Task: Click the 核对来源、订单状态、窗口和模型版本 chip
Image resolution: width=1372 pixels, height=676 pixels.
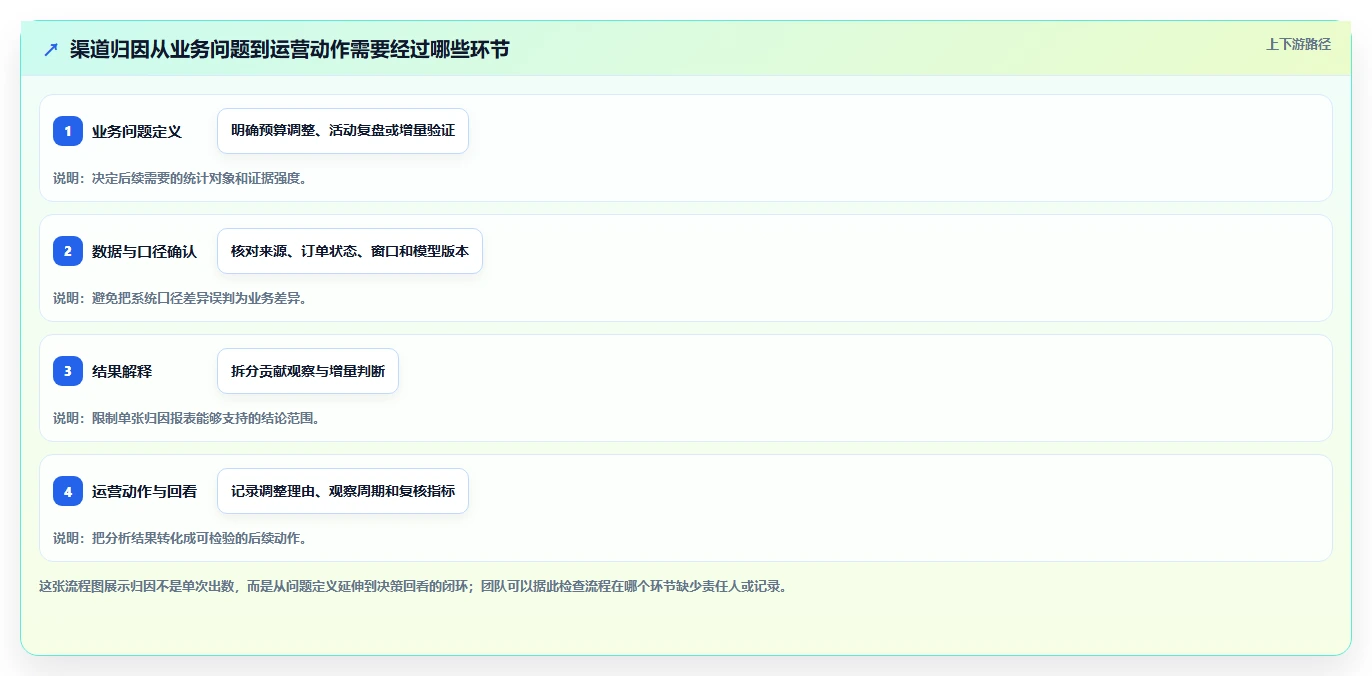Action: coord(350,251)
